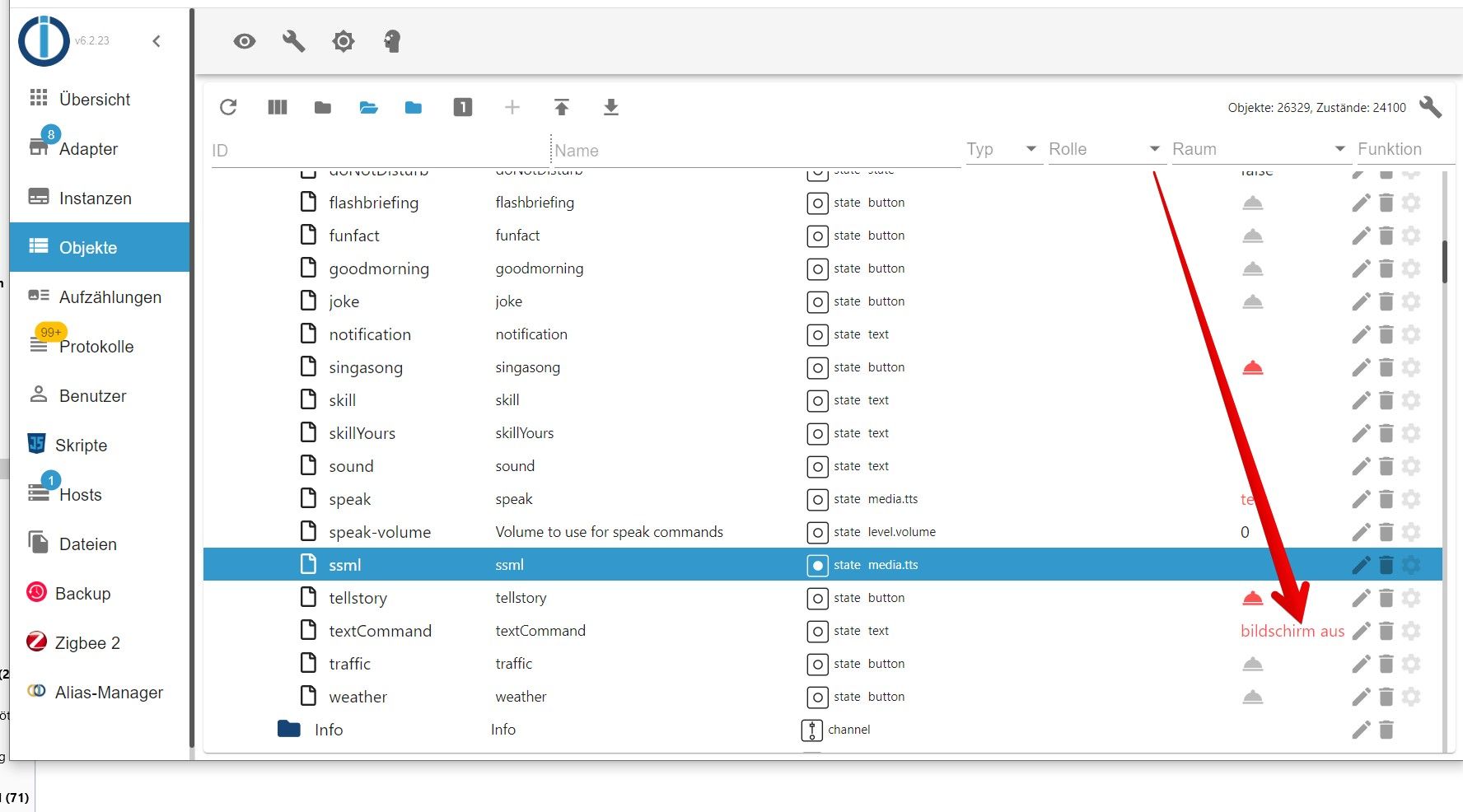Trigger the red tellstory button state
The height and width of the screenshot is (812, 1463).
click(1252, 598)
